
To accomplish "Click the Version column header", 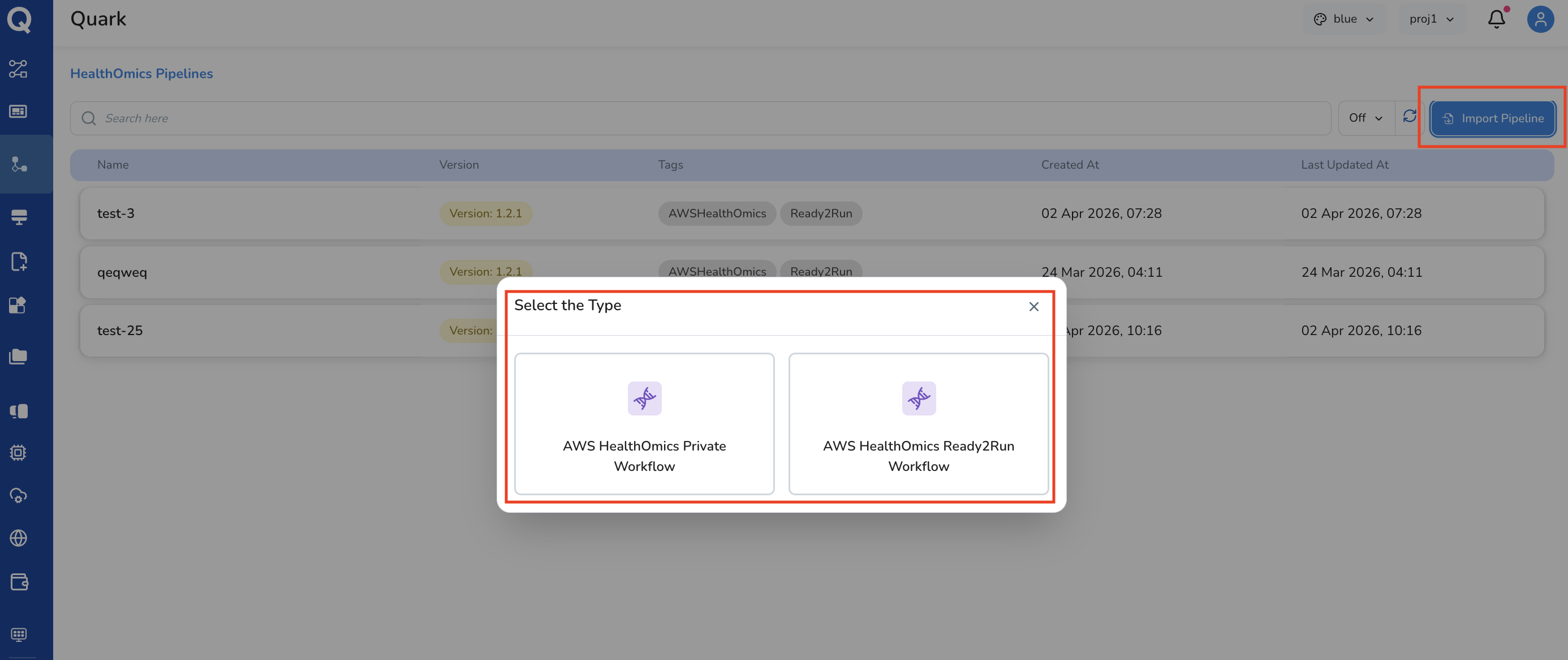I will click(x=459, y=165).
